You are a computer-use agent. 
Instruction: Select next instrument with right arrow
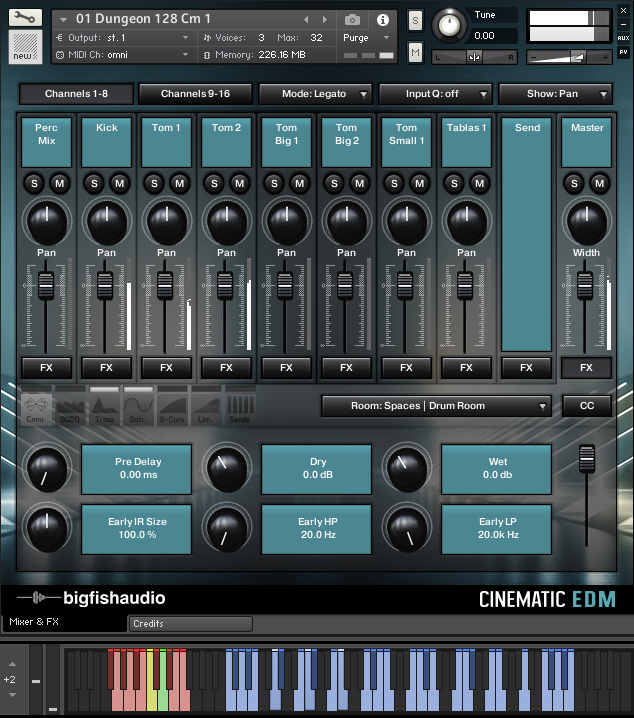[325, 20]
